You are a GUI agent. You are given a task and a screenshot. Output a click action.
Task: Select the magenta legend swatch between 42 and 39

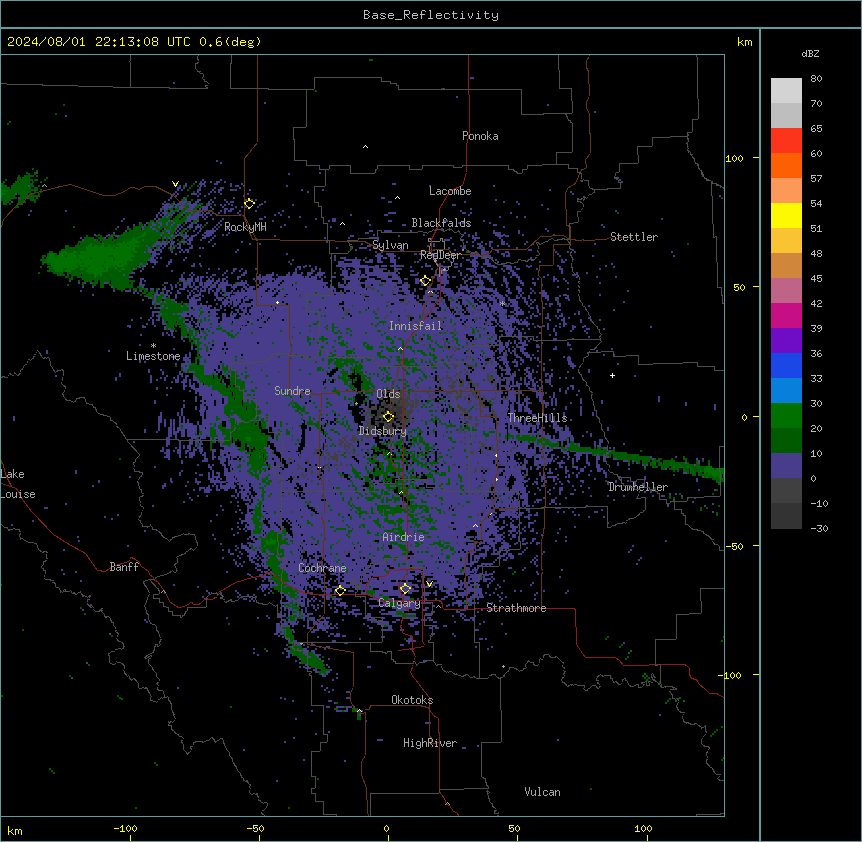coord(786,316)
